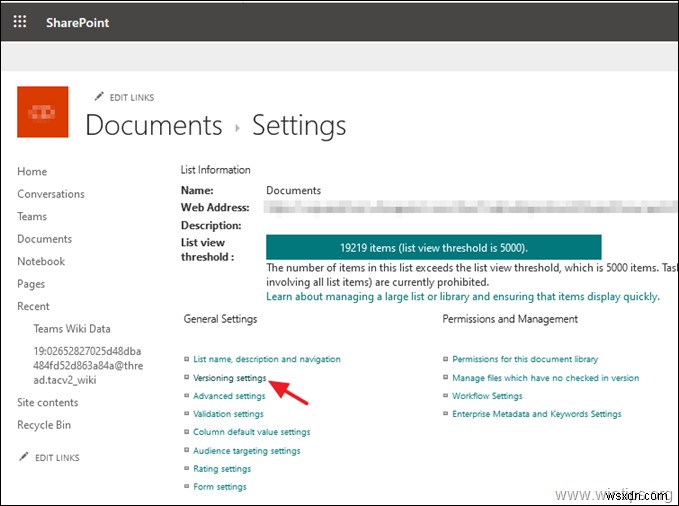Open the app launcher waffle icon
The image size is (679, 506).
point(19,21)
